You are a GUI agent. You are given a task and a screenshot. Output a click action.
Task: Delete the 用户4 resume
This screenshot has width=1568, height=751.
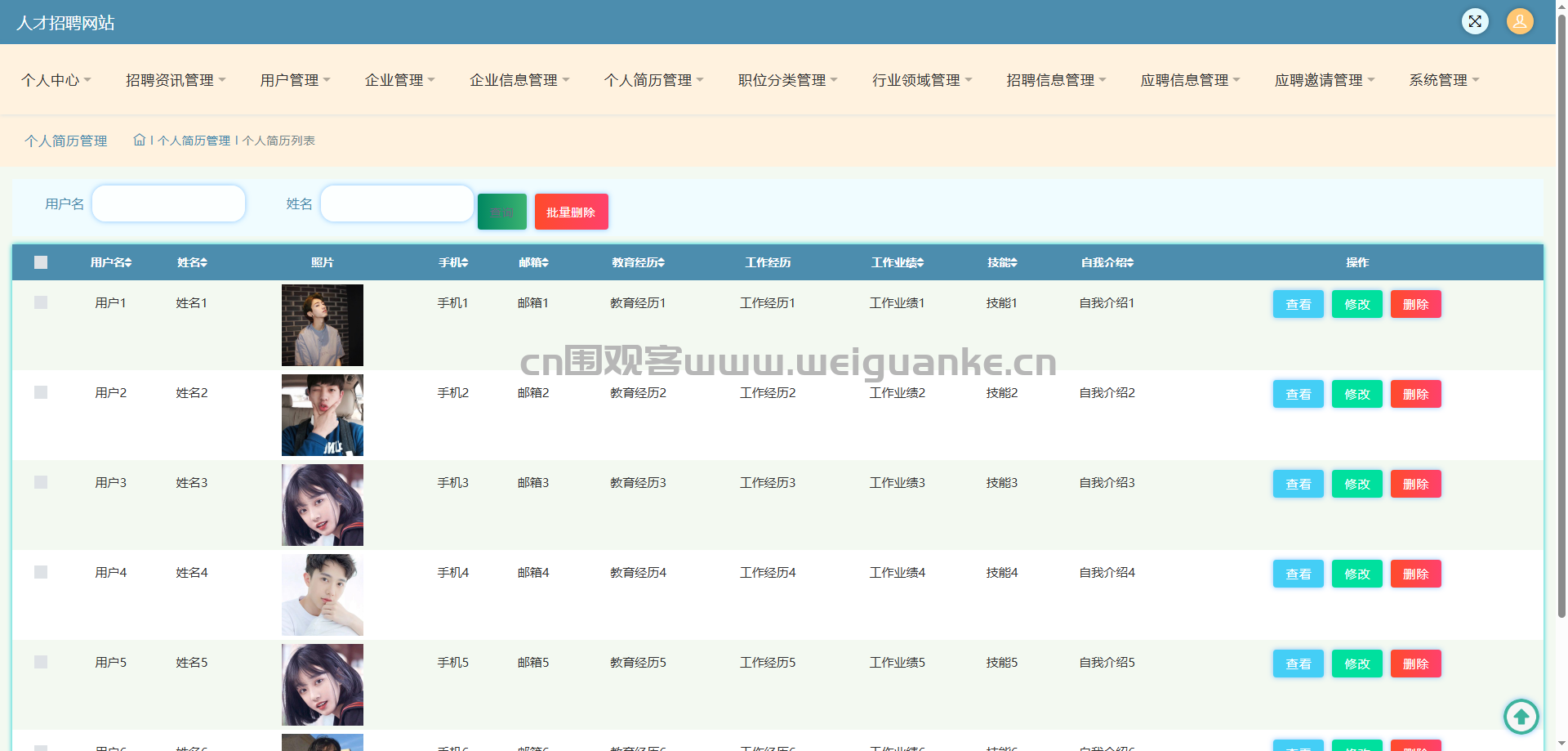click(x=1416, y=574)
